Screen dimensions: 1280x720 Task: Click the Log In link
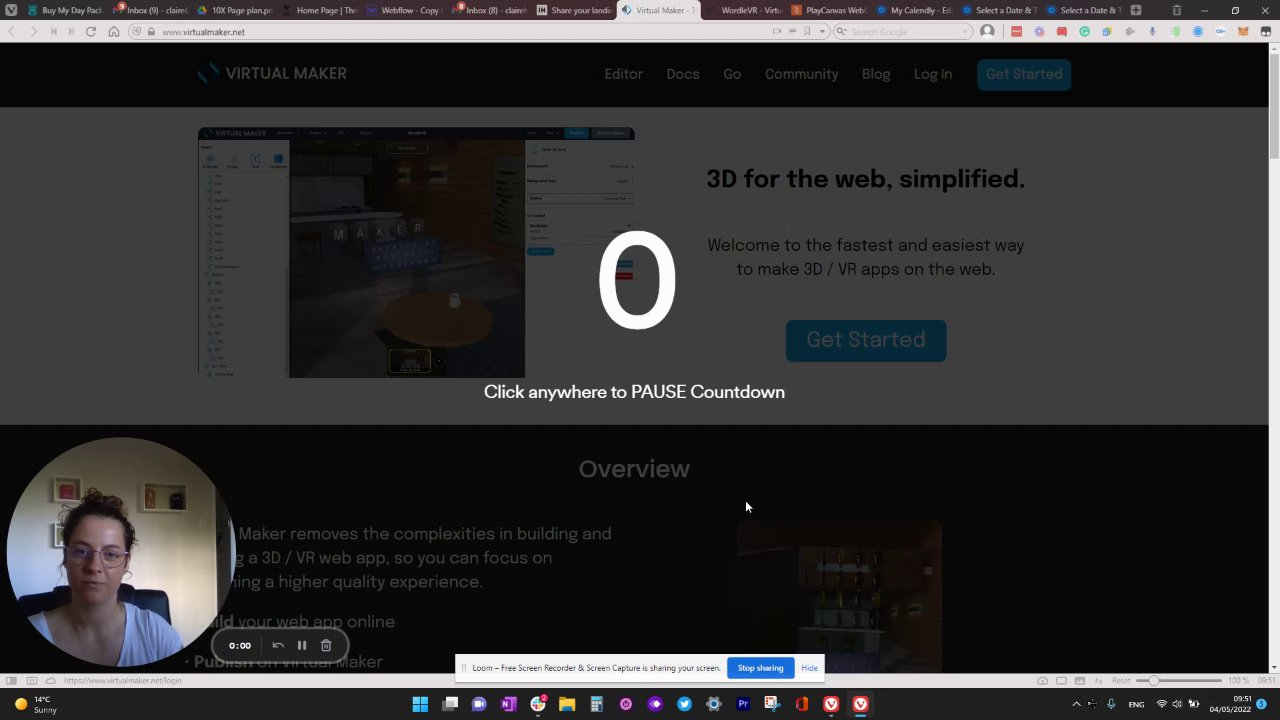932,74
